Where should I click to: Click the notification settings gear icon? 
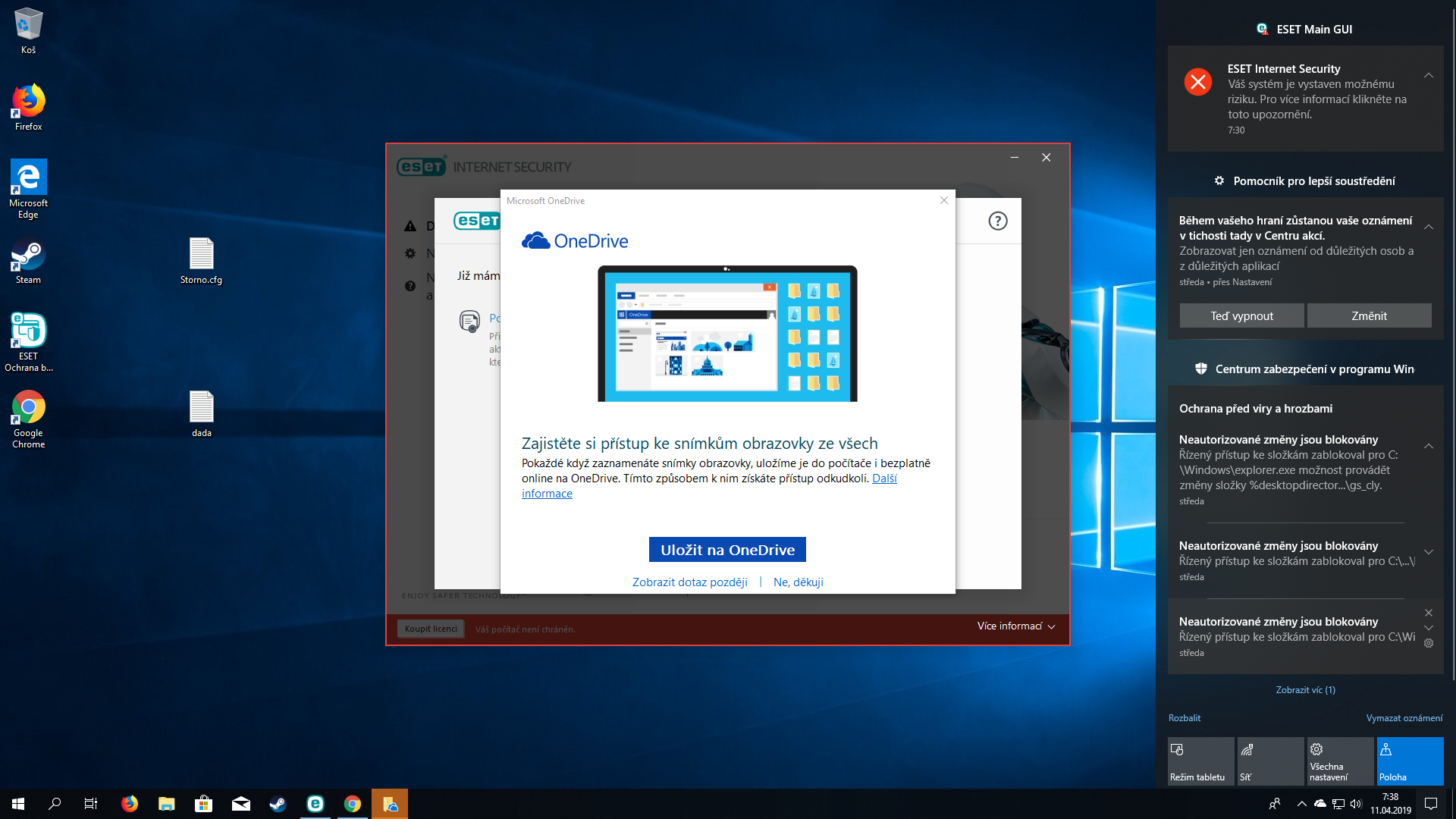1429,643
